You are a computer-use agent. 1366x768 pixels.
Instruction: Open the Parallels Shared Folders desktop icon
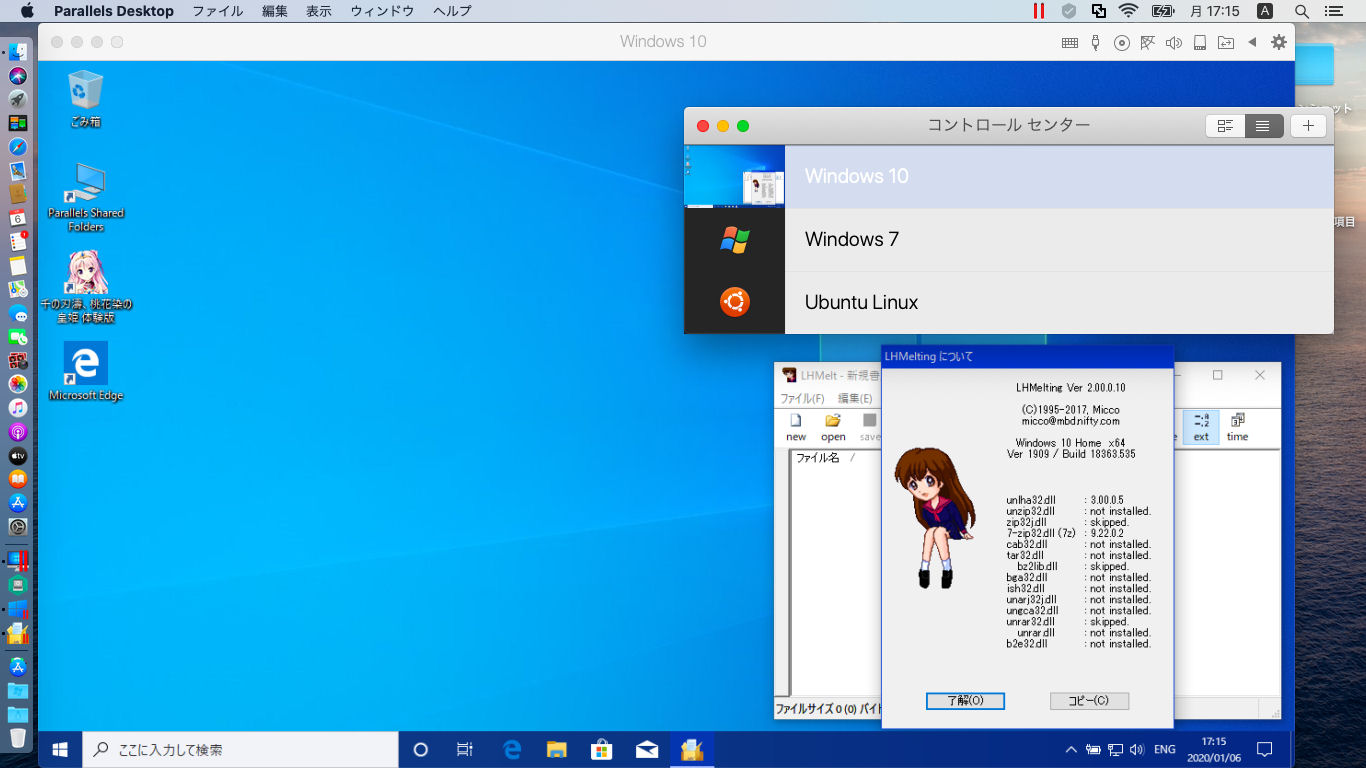click(x=85, y=197)
